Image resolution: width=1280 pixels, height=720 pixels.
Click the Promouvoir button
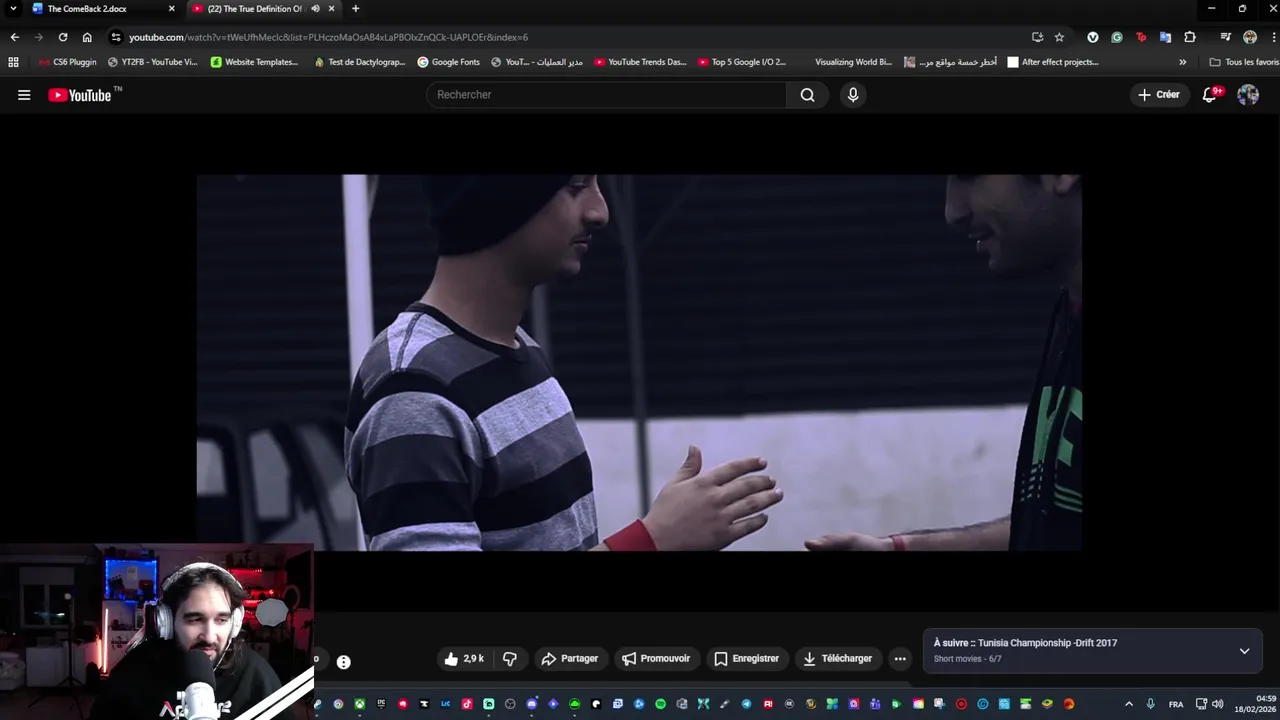click(655, 659)
